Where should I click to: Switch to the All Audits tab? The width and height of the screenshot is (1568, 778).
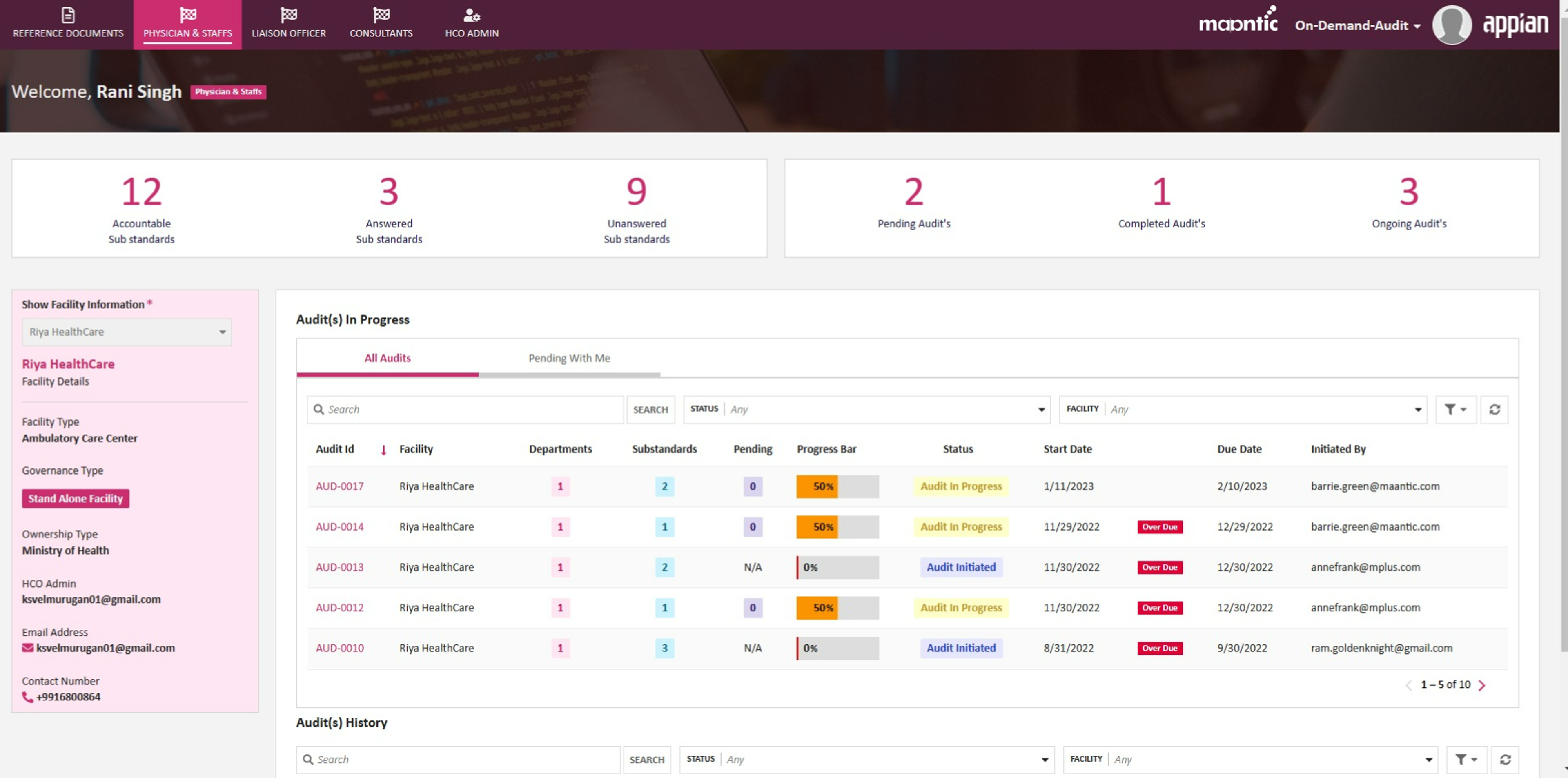[x=387, y=358]
